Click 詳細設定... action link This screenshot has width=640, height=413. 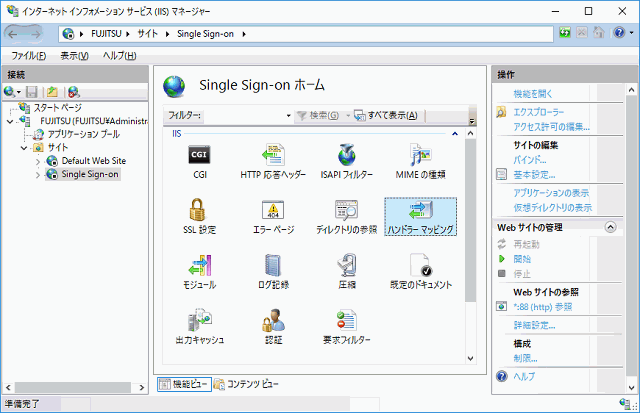534,325
